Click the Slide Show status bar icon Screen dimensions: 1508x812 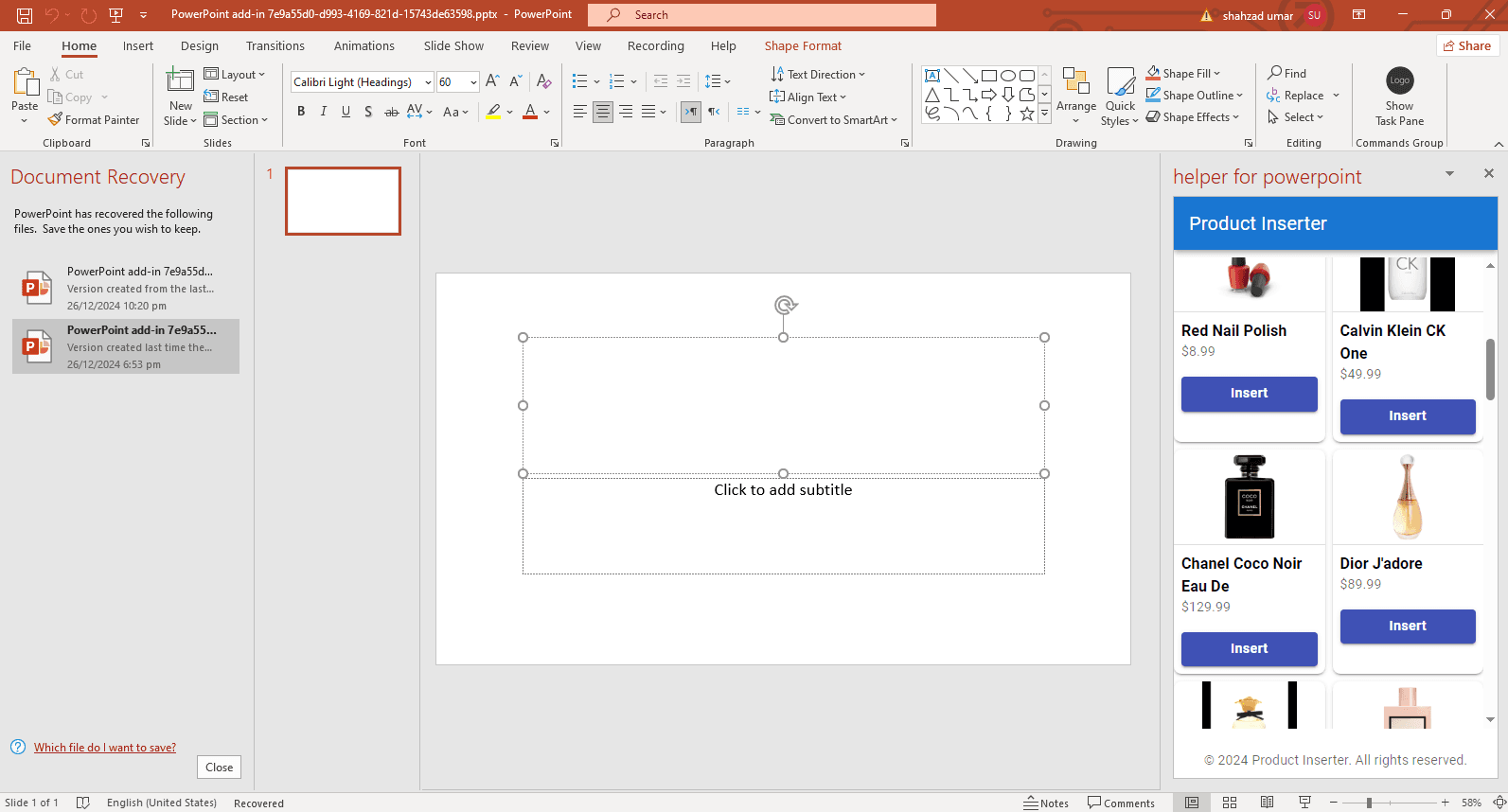pos(1304,803)
